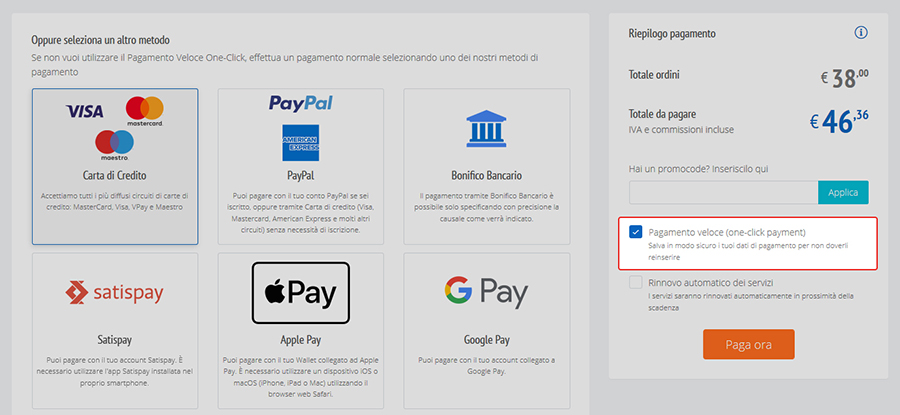Choose the Google Pay title text

487,340
